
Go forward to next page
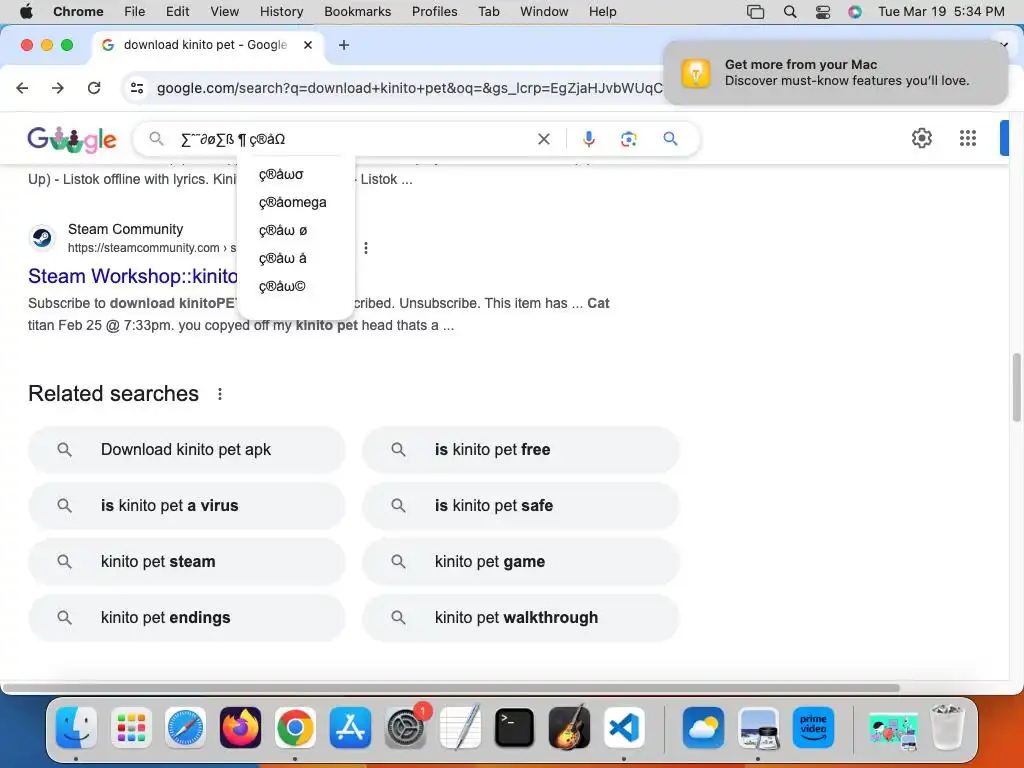coord(58,88)
